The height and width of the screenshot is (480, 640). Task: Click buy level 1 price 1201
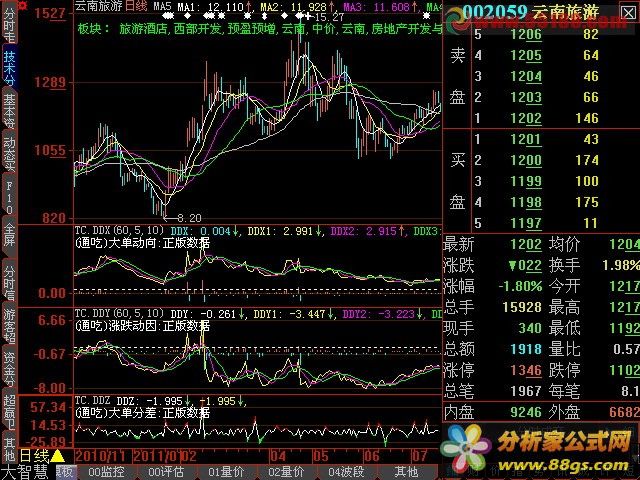tap(526, 140)
